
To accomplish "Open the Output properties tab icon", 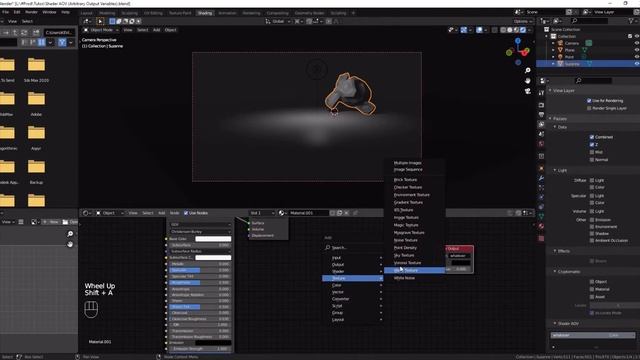I will pos(541,115).
